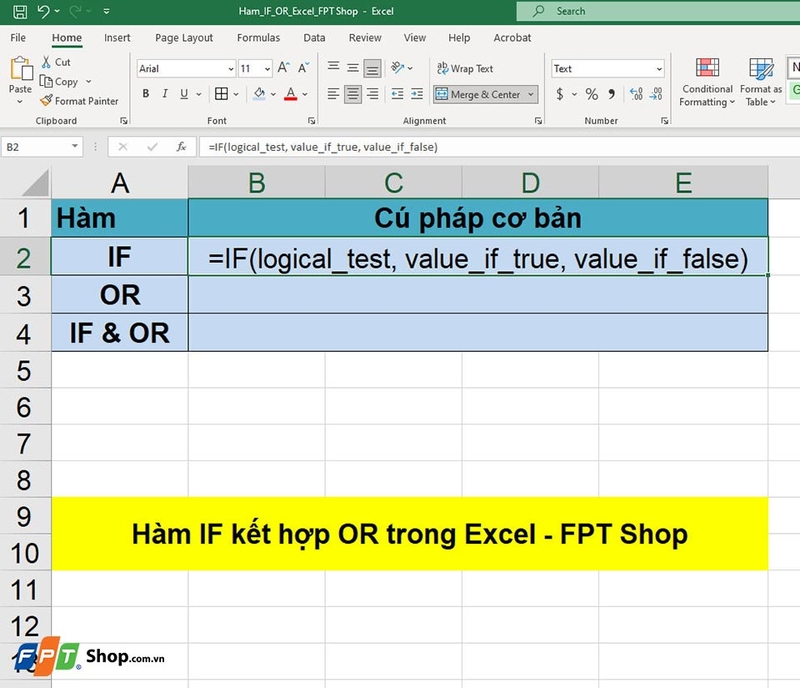Expand the Text number format dropdown
Image resolution: width=800 pixels, height=688 pixels.
tap(659, 69)
